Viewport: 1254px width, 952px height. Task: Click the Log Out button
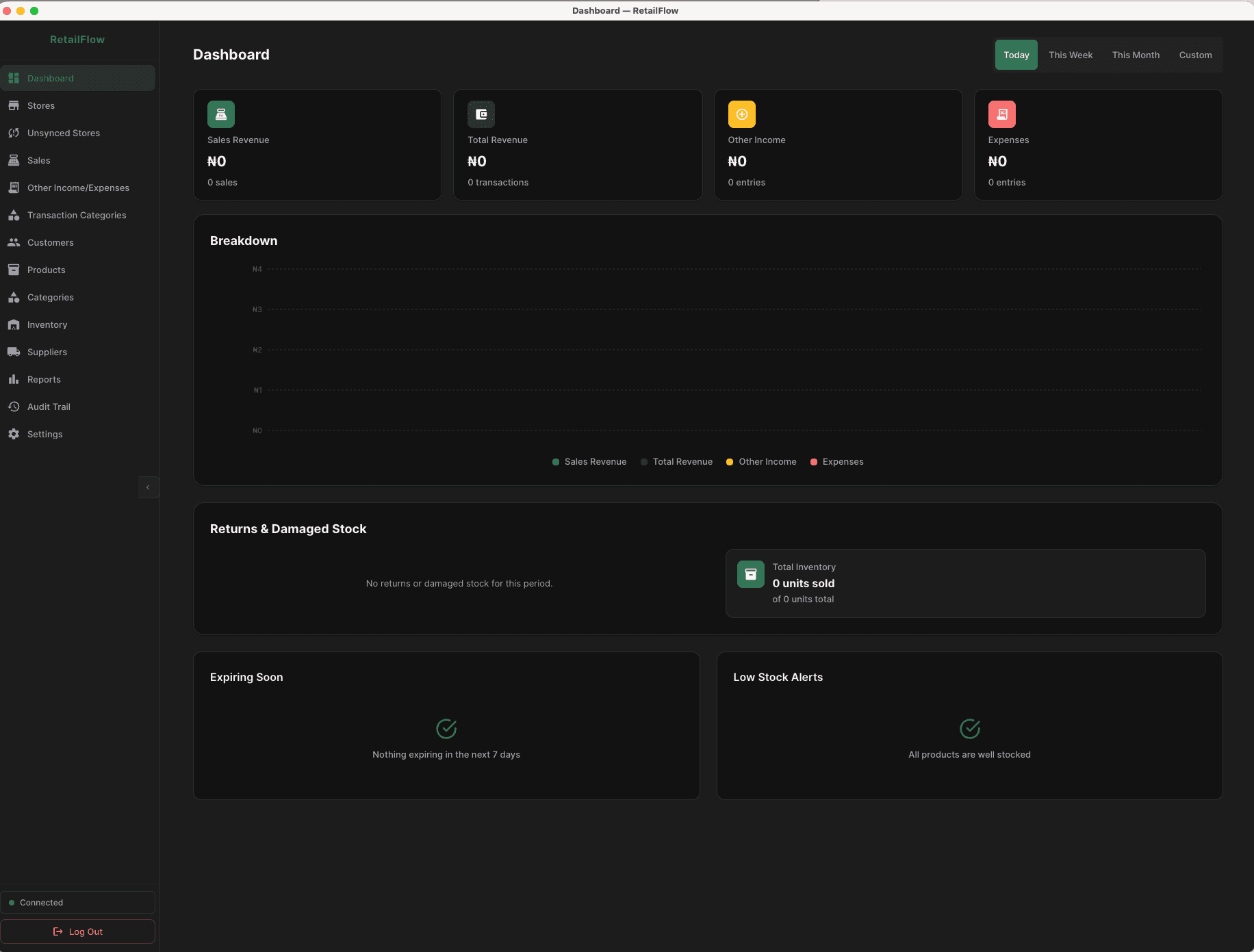pyautogui.click(x=77, y=931)
